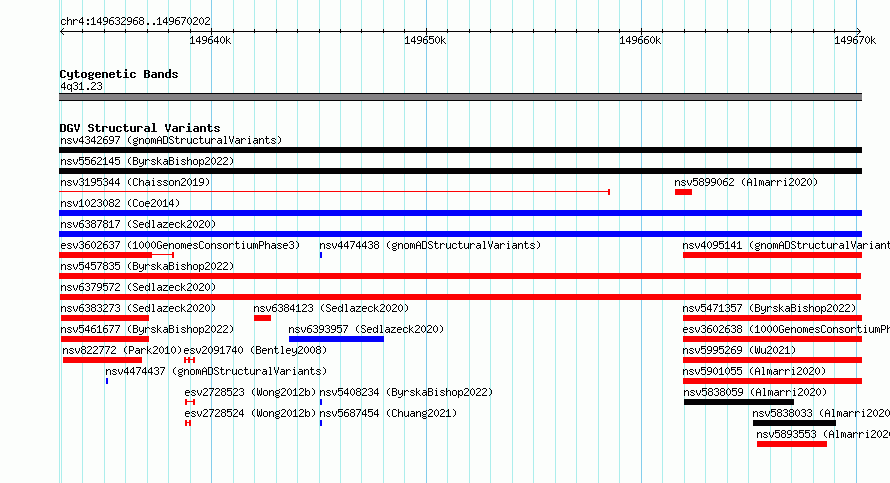Click blue bar under nsv6387817
The height and width of the screenshot is (483, 890).
coord(460,234)
